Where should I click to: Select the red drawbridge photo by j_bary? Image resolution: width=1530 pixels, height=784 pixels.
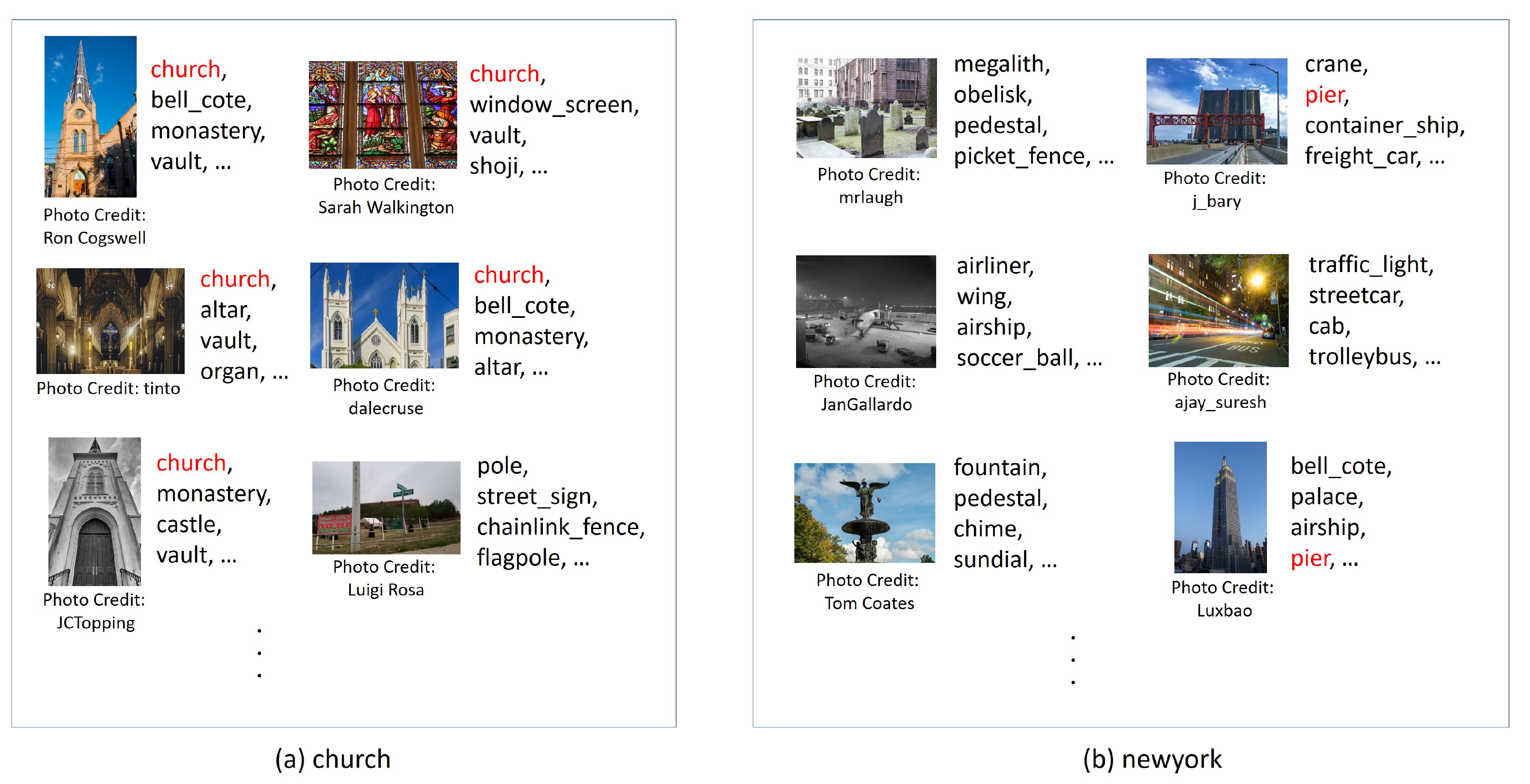coord(1216,111)
